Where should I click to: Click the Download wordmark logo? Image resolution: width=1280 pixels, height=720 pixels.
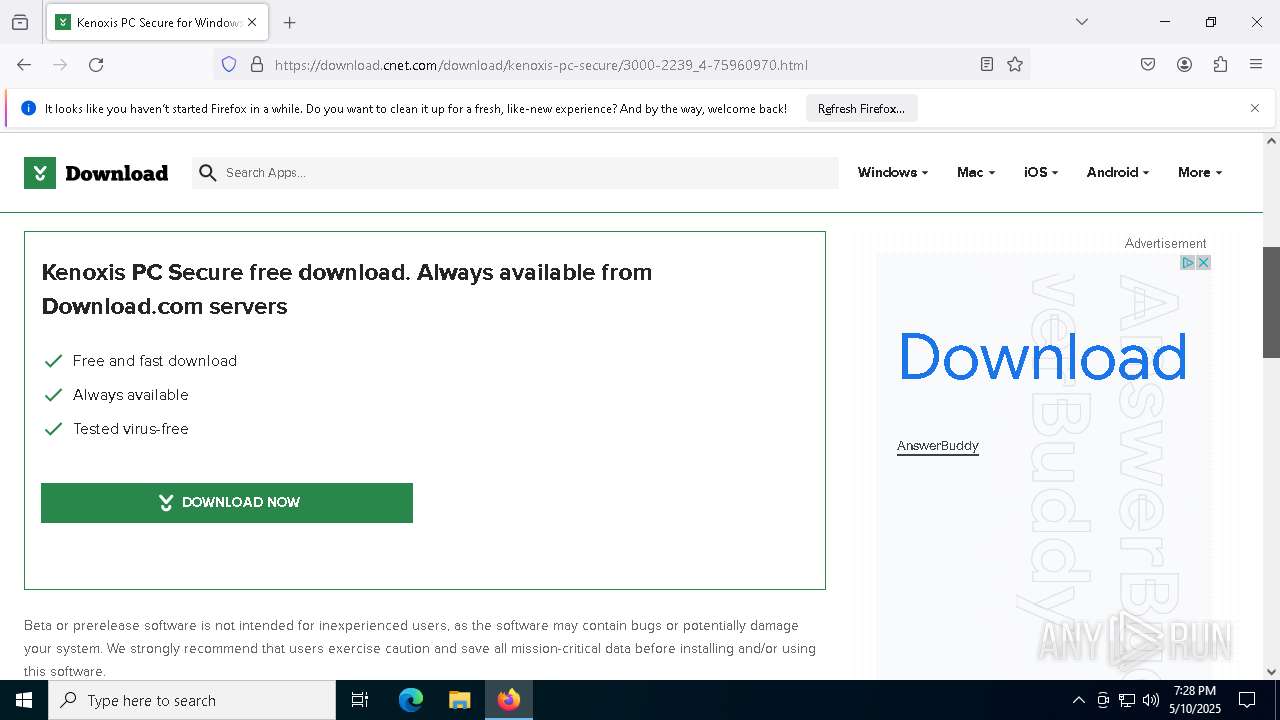[x=117, y=173]
